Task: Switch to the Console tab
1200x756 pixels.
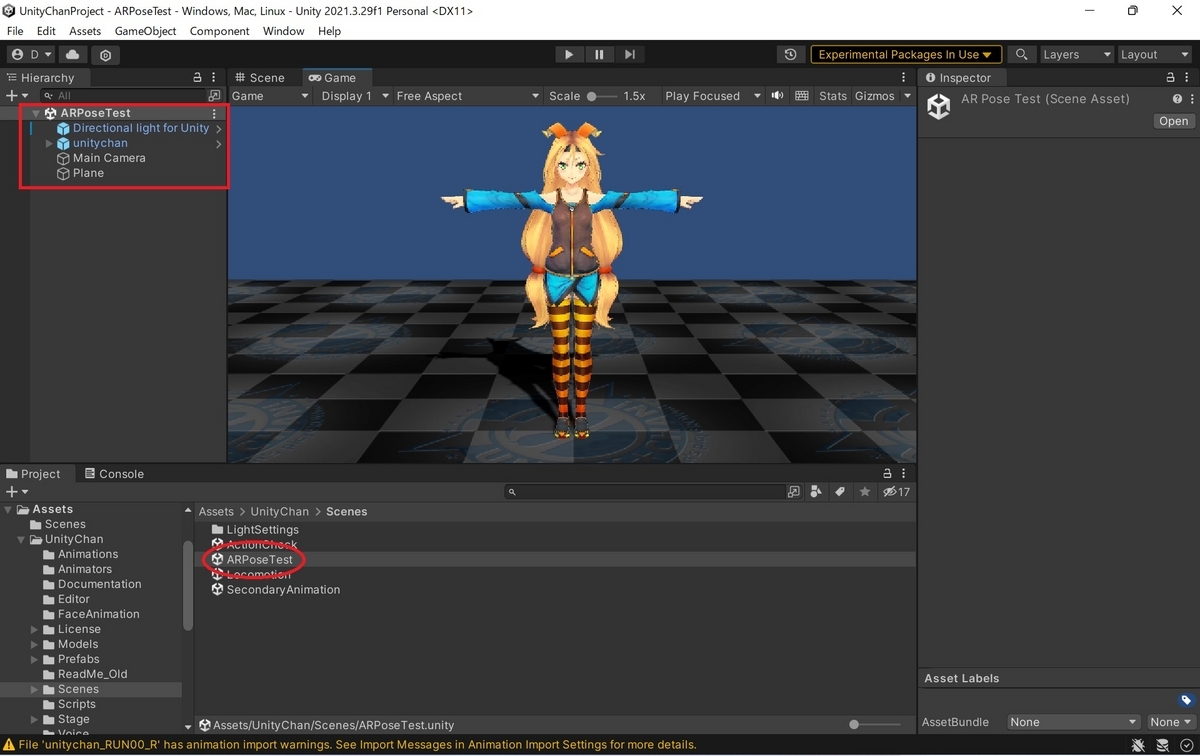Action: tap(114, 474)
